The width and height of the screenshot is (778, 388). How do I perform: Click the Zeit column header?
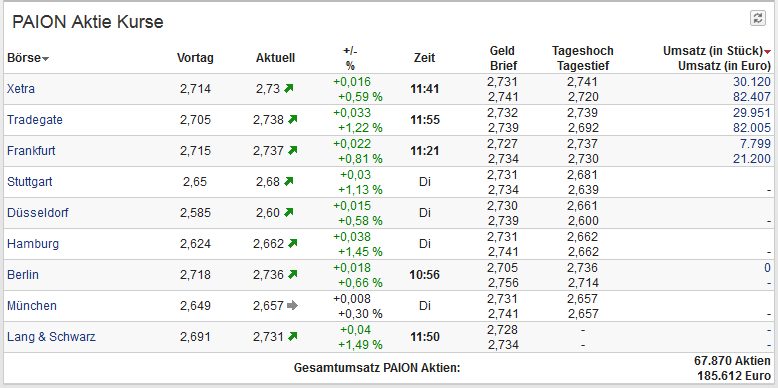coord(424,58)
